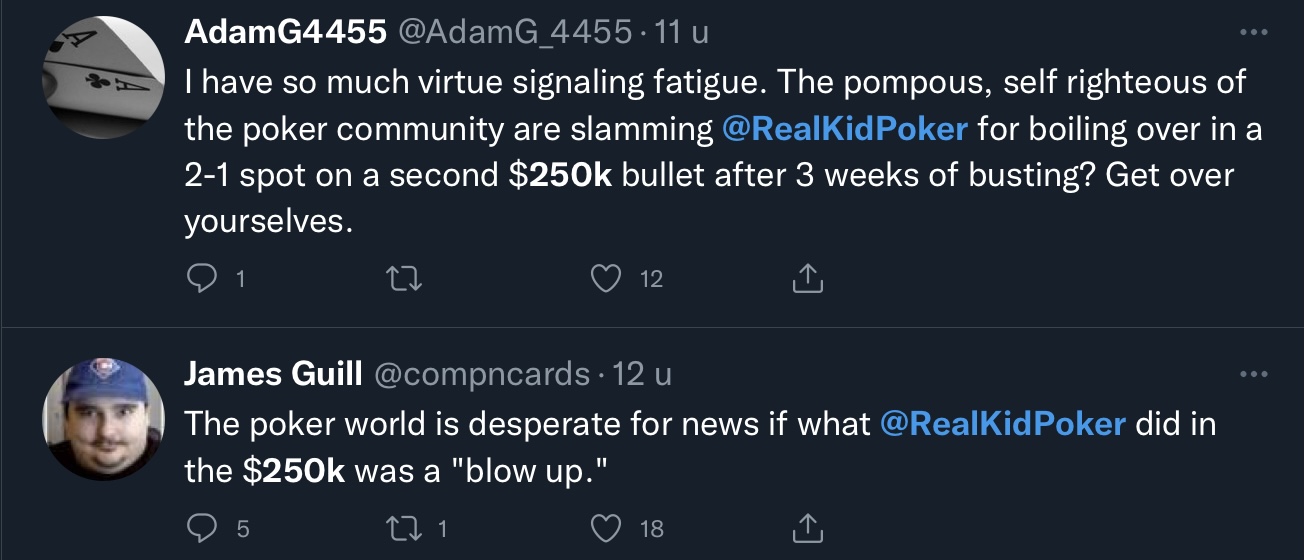Like AdamG4455's tweet

click(607, 279)
